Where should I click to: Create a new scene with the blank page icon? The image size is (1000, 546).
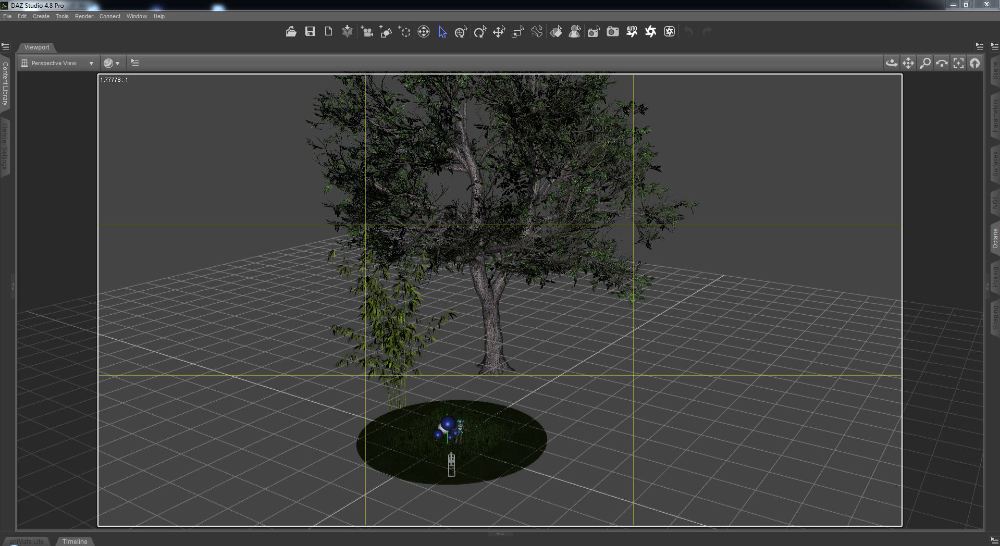pos(328,32)
